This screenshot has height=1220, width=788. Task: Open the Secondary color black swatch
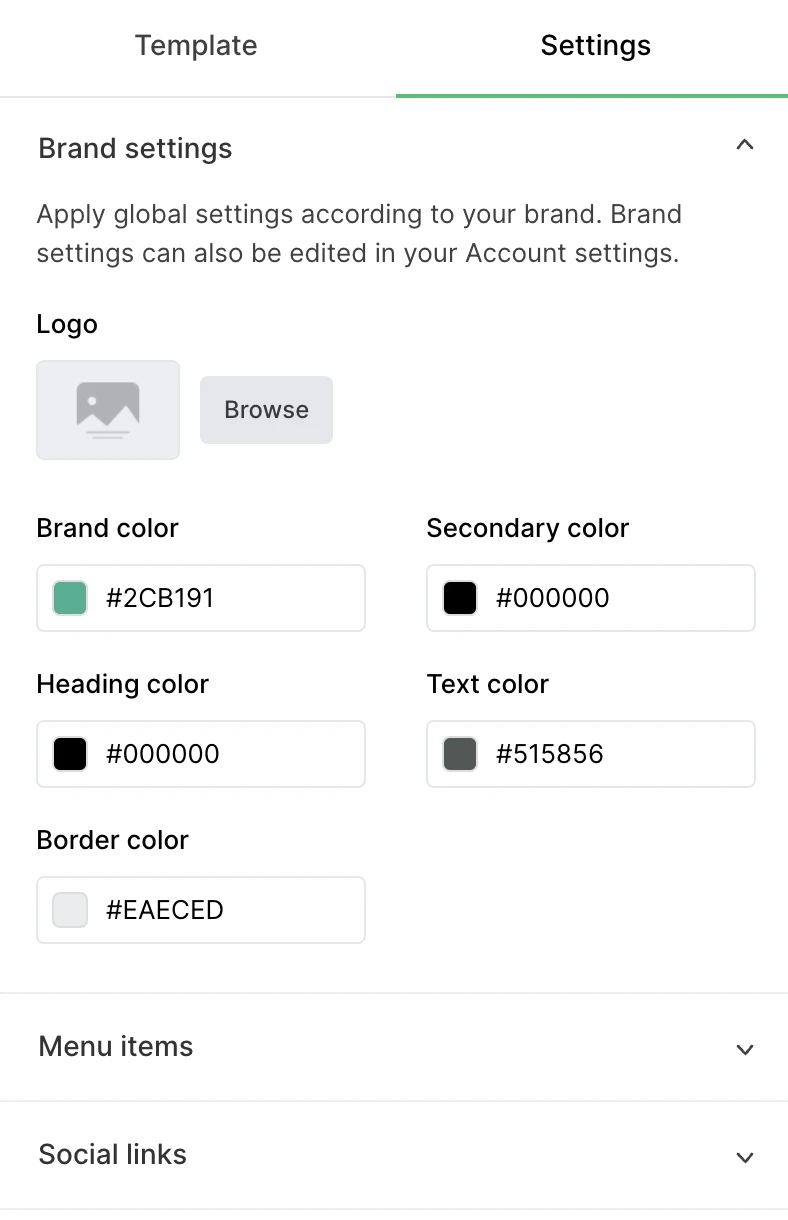pos(460,598)
